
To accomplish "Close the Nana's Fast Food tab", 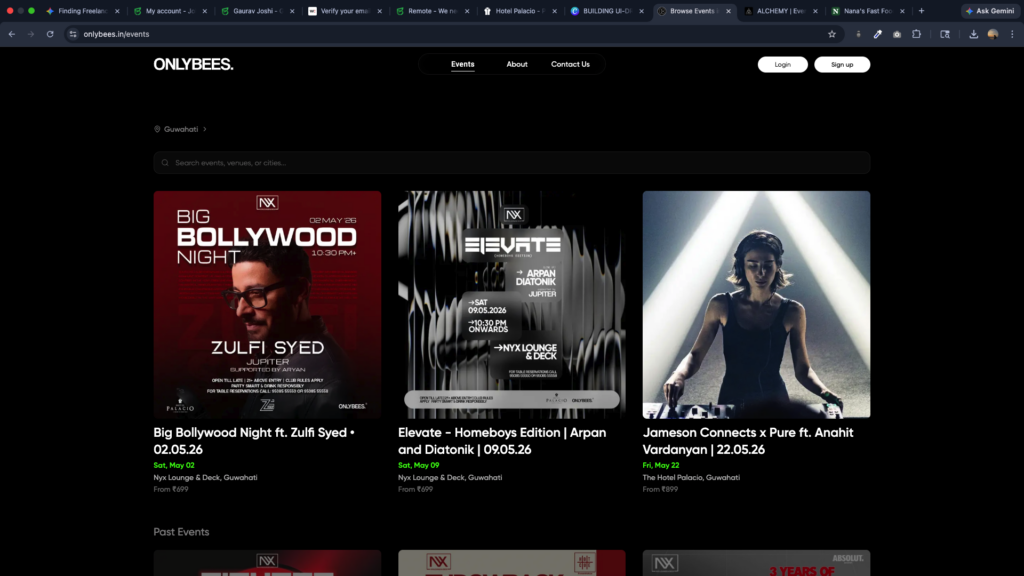I will pos(903,11).
